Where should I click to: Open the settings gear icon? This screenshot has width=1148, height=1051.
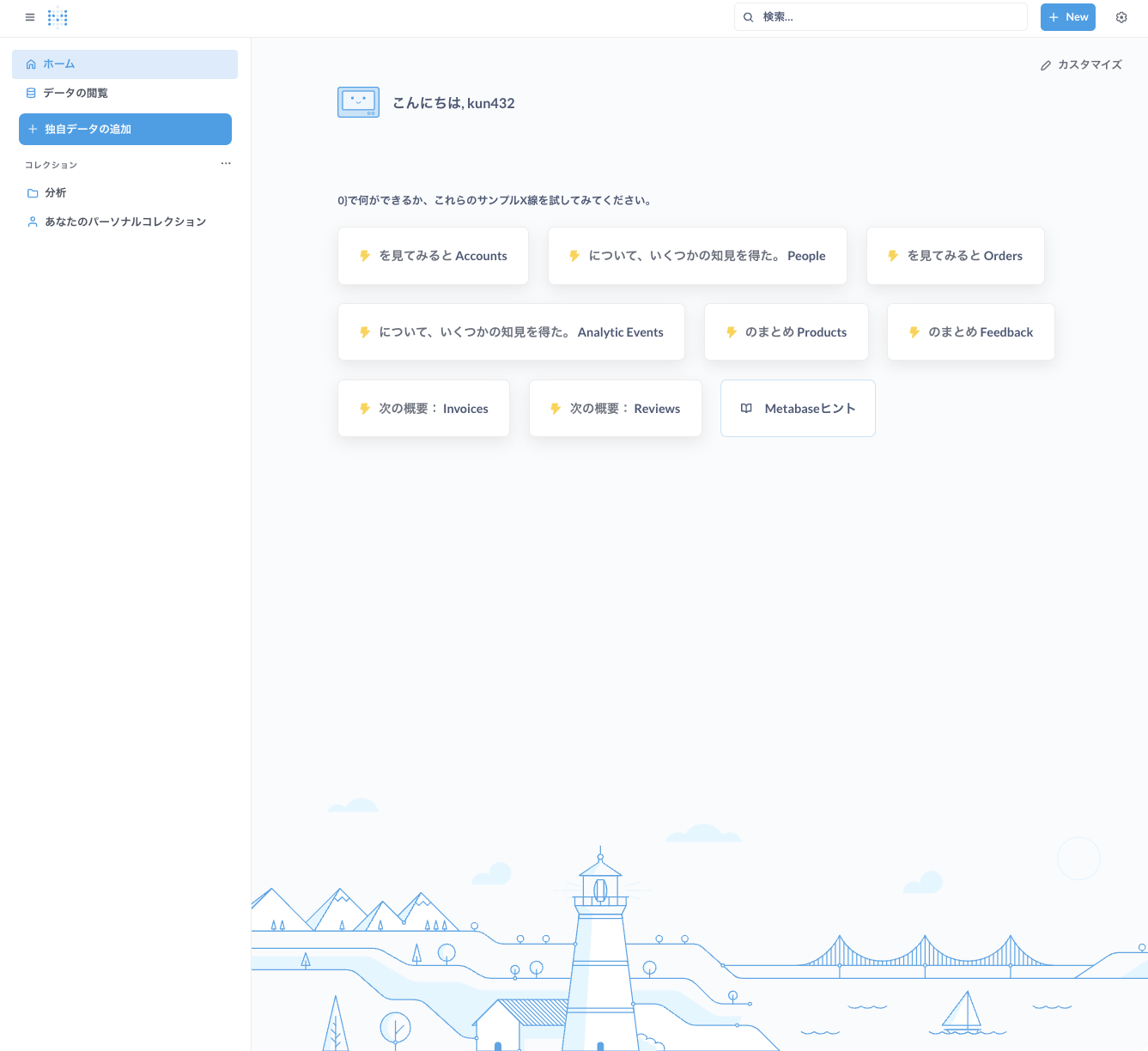pos(1121,17)
